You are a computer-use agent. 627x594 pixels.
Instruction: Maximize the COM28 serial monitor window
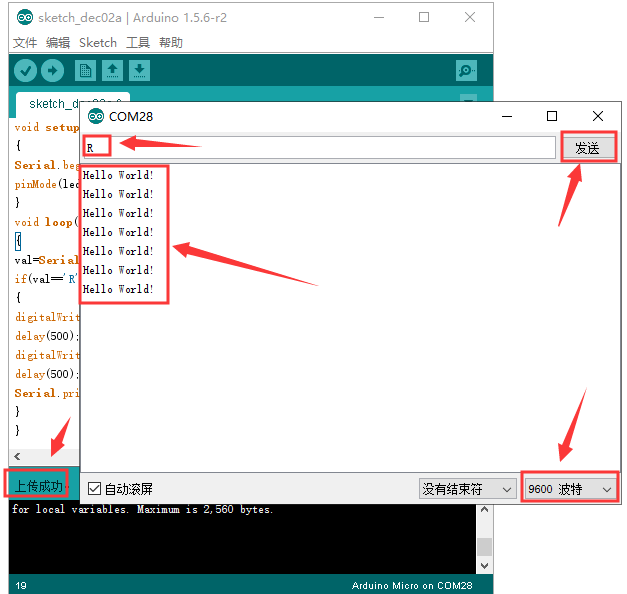tap(552, 116)
